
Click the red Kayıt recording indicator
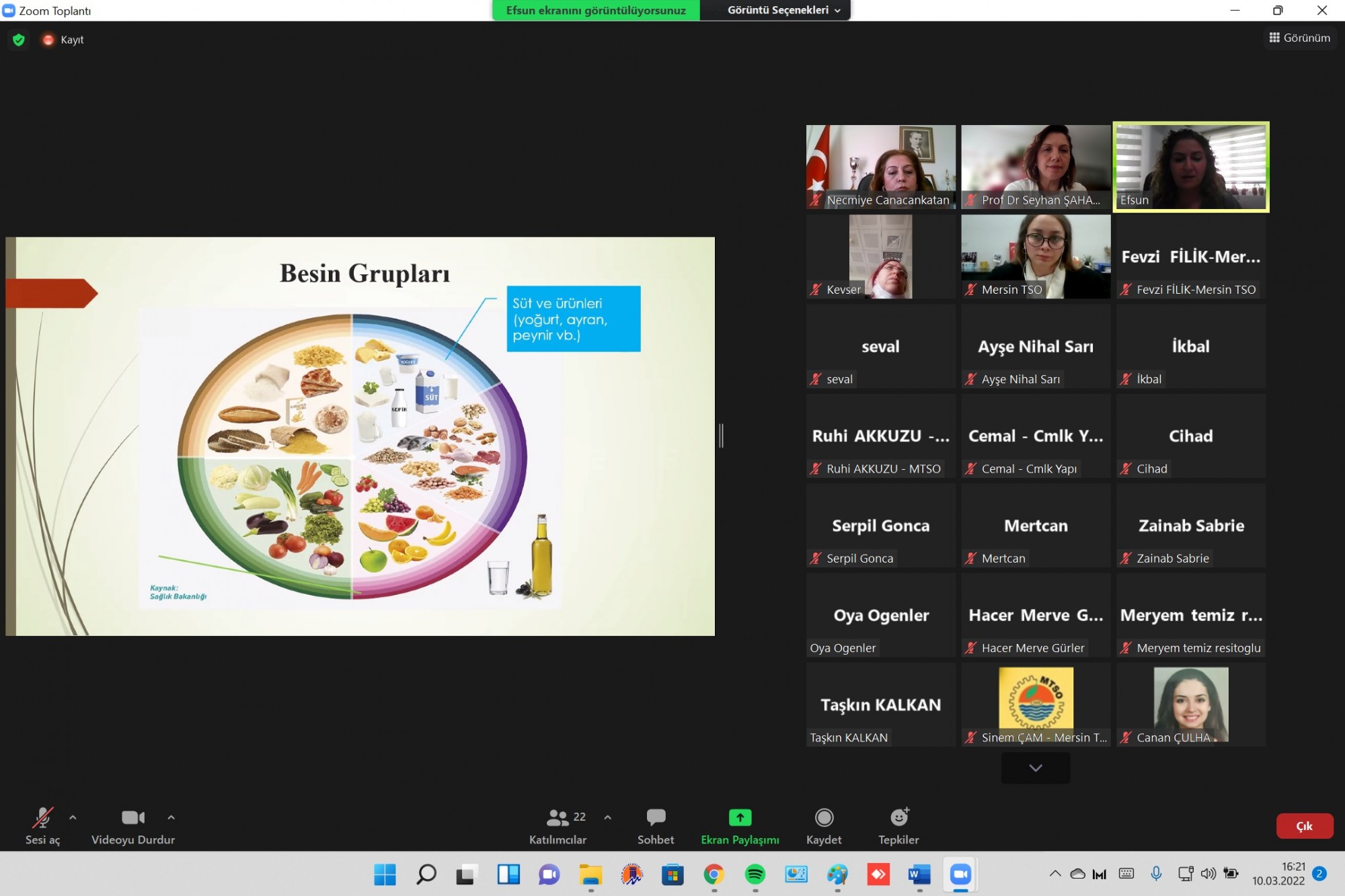48,40
